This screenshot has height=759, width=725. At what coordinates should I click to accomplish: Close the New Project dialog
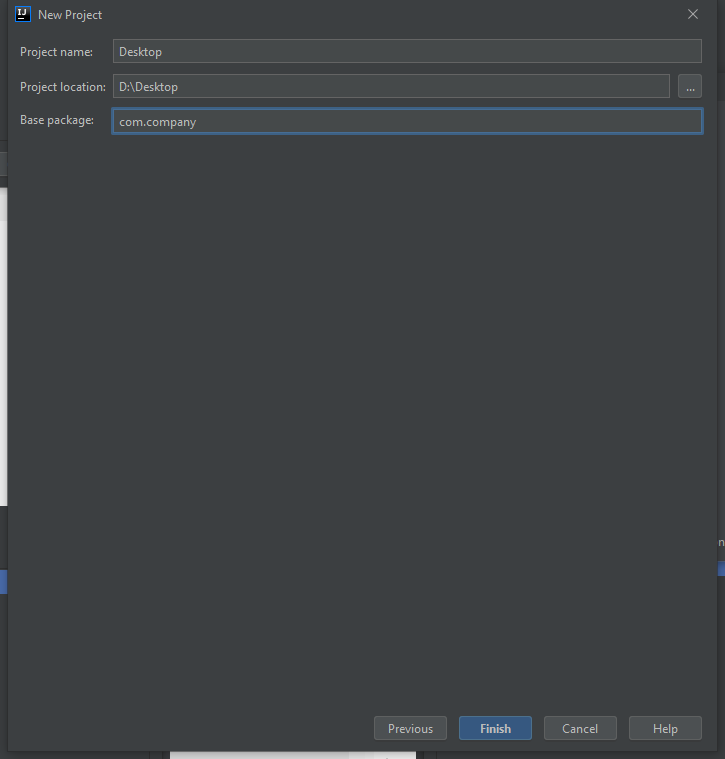click(x=693, y=14)
